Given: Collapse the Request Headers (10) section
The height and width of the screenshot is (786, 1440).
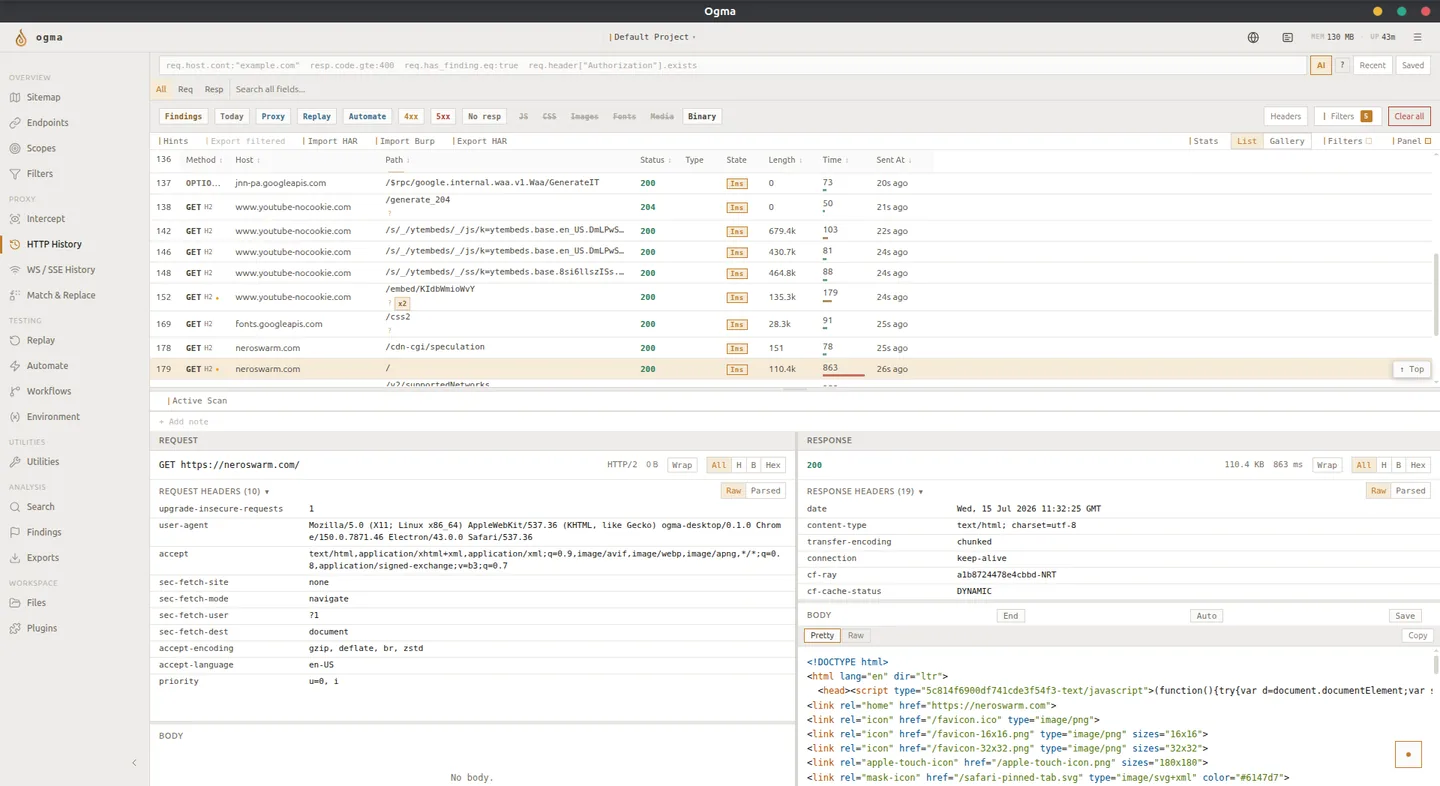Looking at the screenshot, I should (x=214, y=491).
